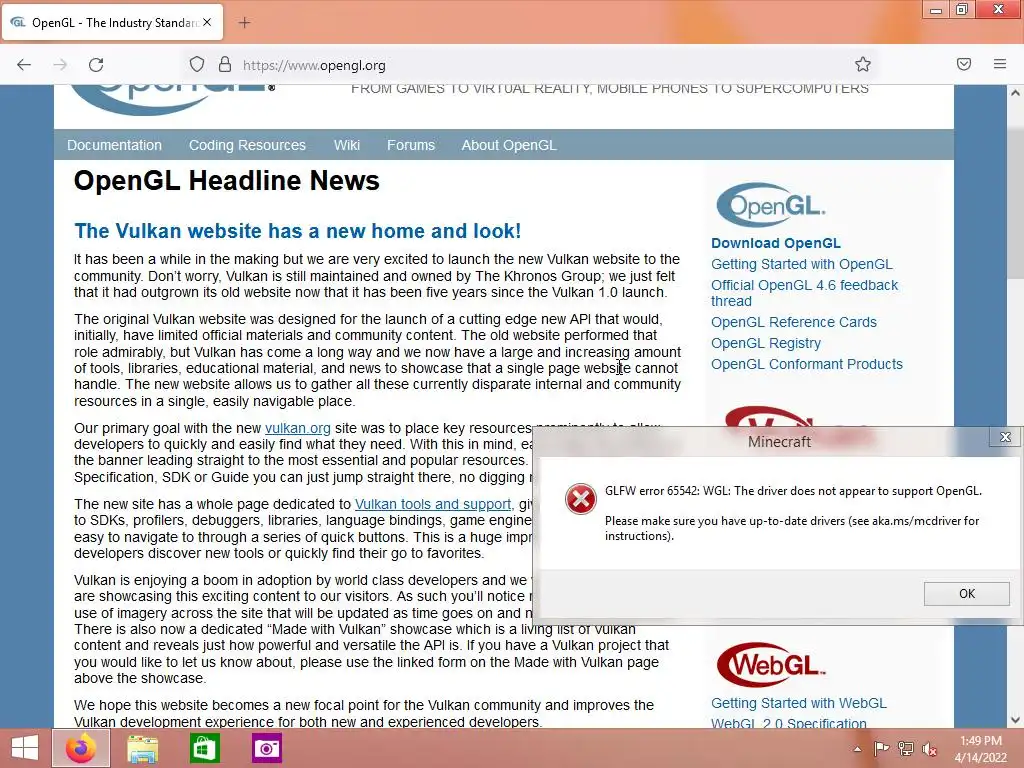Screen dimensions: 1024x768
Task: Open the Vulkan website headline link
Action: pyautogui.click(x=297, y=231)
